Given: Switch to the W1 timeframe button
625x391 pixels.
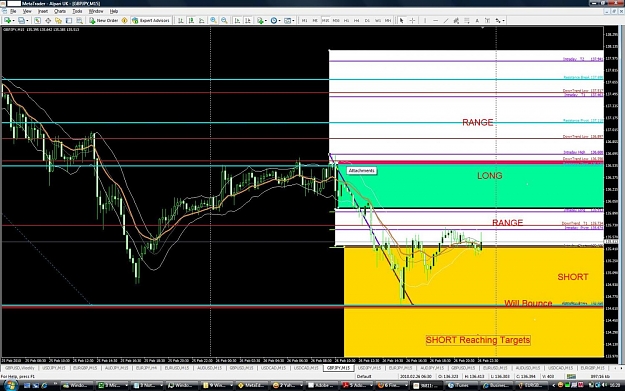Looking at the screenshot, I should coord(377,20).
